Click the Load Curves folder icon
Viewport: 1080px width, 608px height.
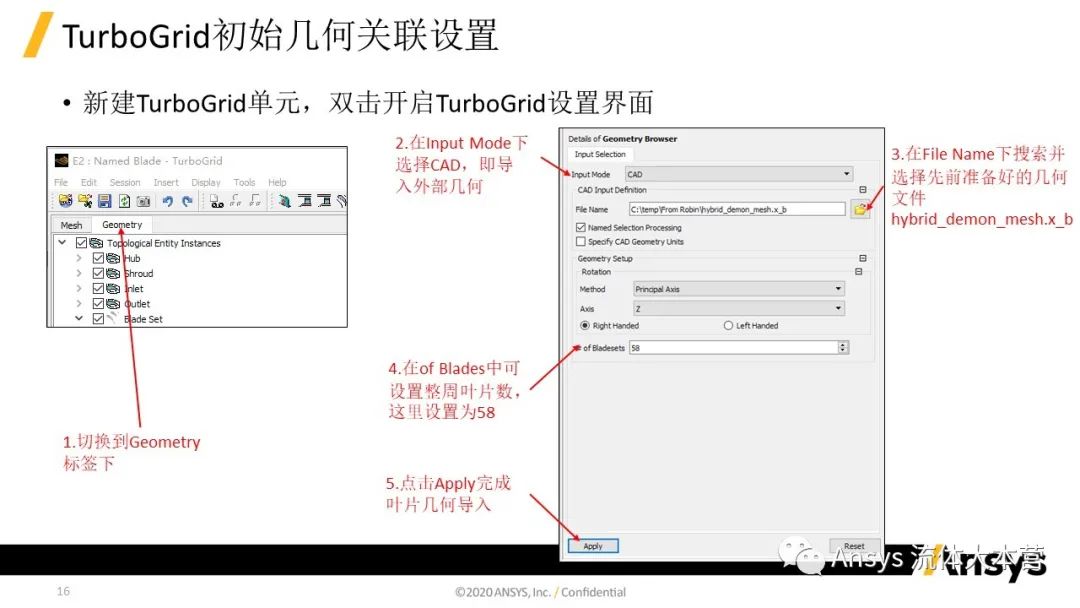(x=85, y=200)
